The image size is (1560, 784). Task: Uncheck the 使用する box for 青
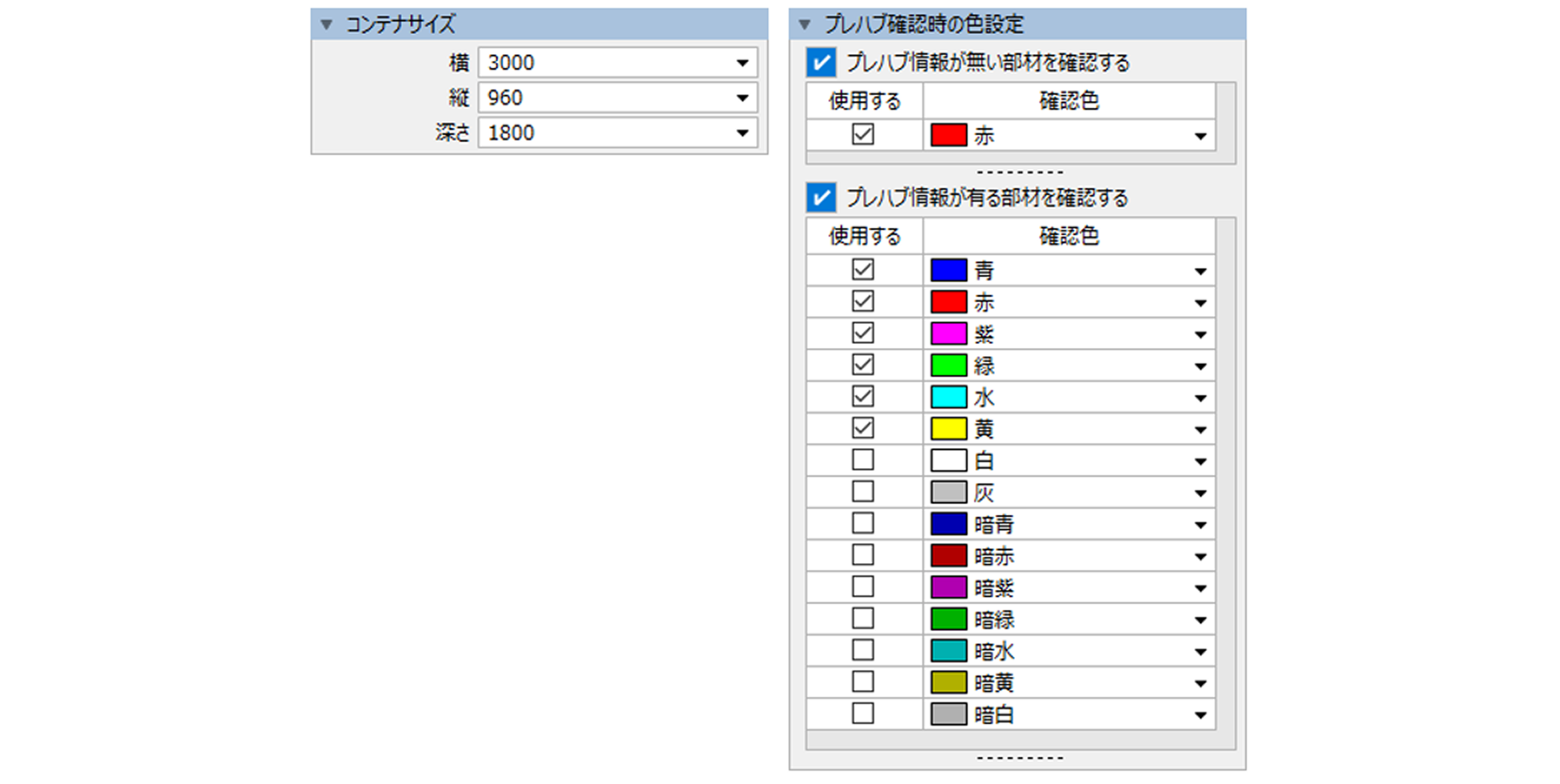point(863,270)
